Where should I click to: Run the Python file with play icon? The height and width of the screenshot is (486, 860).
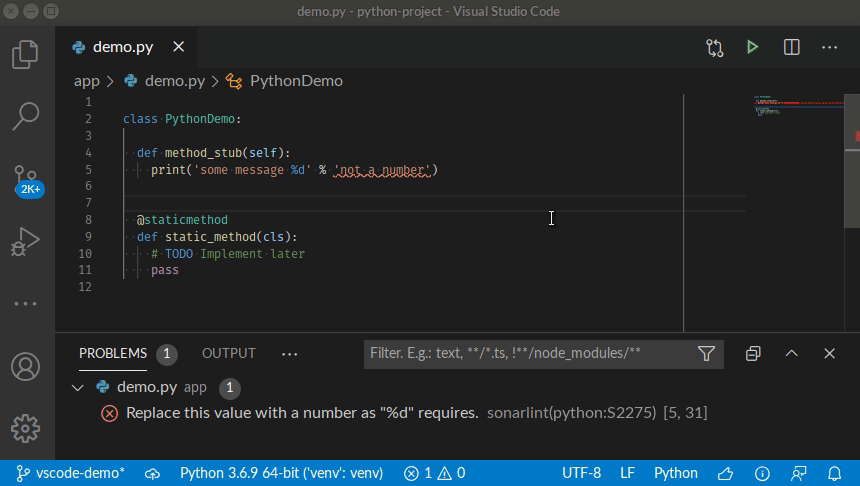[x=752, y=47]
